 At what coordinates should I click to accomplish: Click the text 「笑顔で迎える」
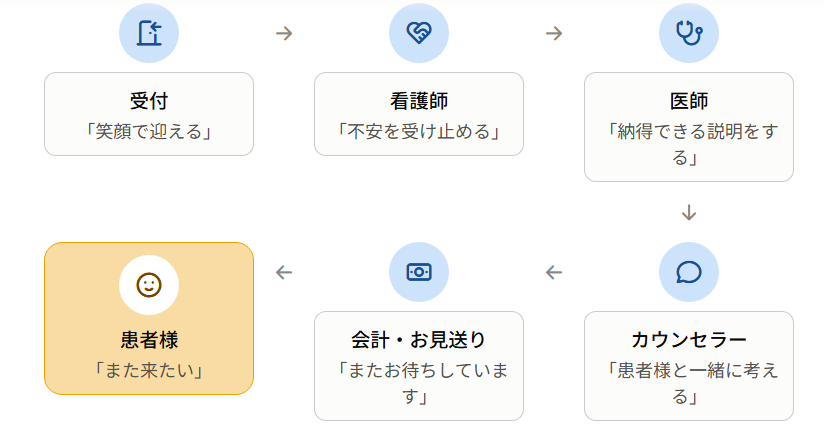pos(149,131)
